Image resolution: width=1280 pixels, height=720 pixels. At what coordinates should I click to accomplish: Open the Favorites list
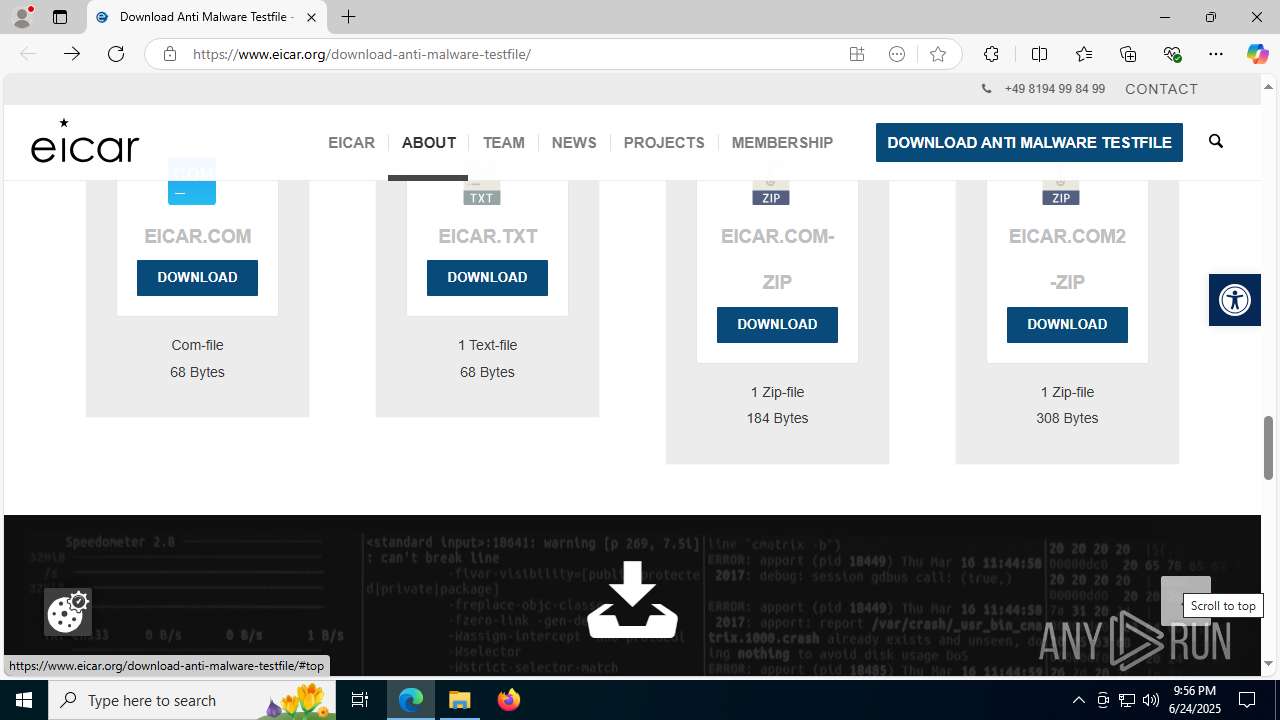(1084, 54)
